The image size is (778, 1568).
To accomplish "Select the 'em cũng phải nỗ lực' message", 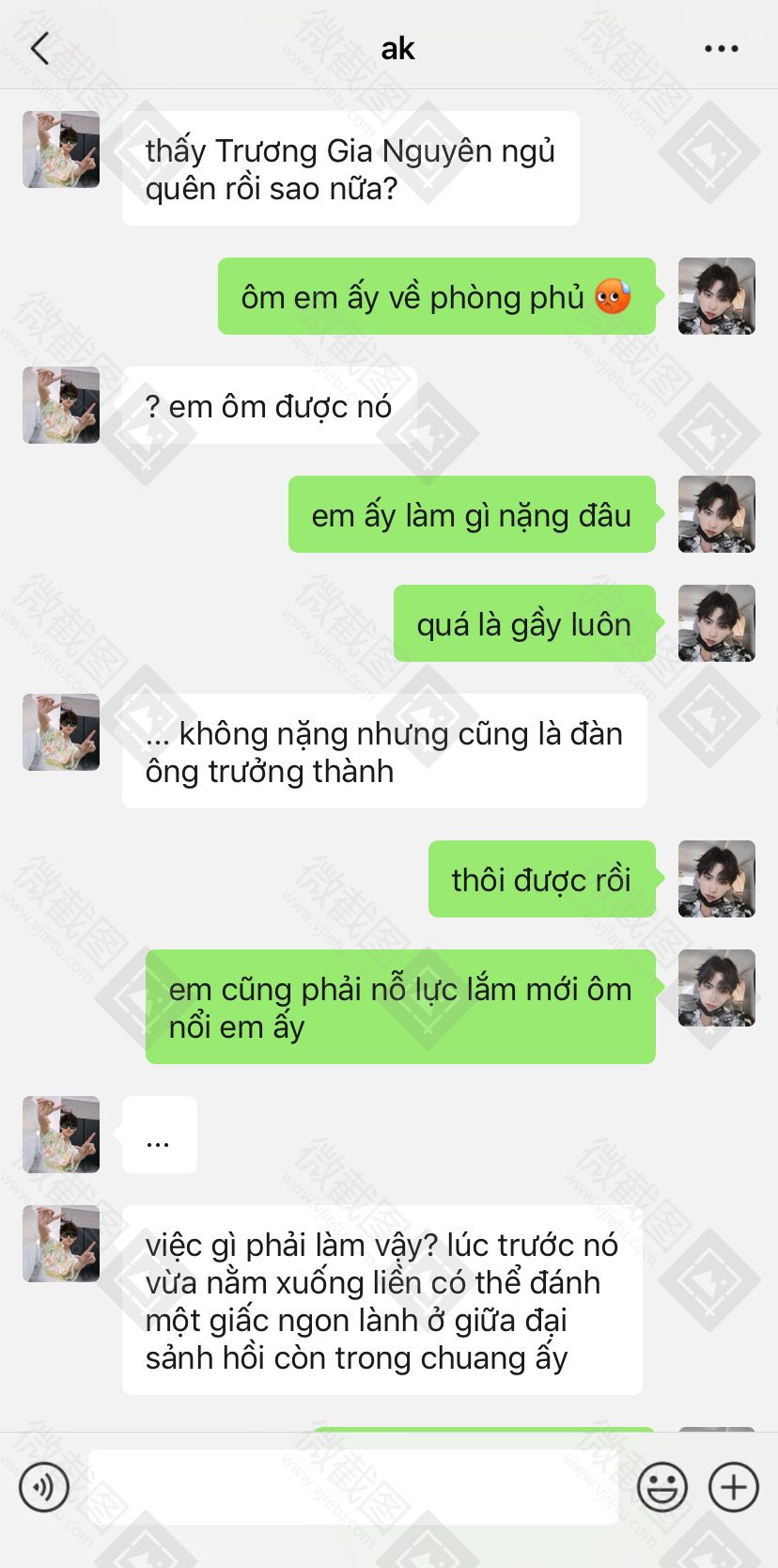I will point(400,1007).
